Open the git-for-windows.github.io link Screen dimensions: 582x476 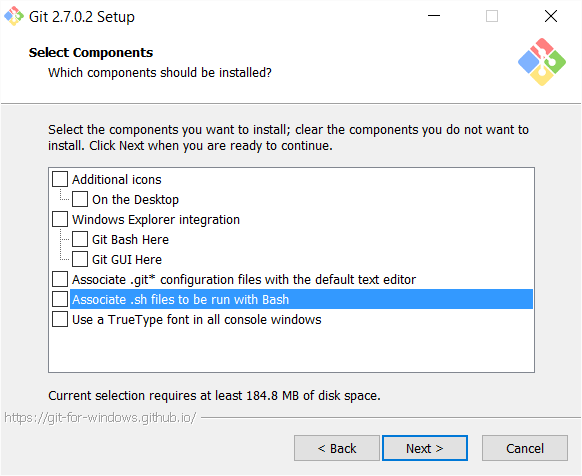click(100, 418)
